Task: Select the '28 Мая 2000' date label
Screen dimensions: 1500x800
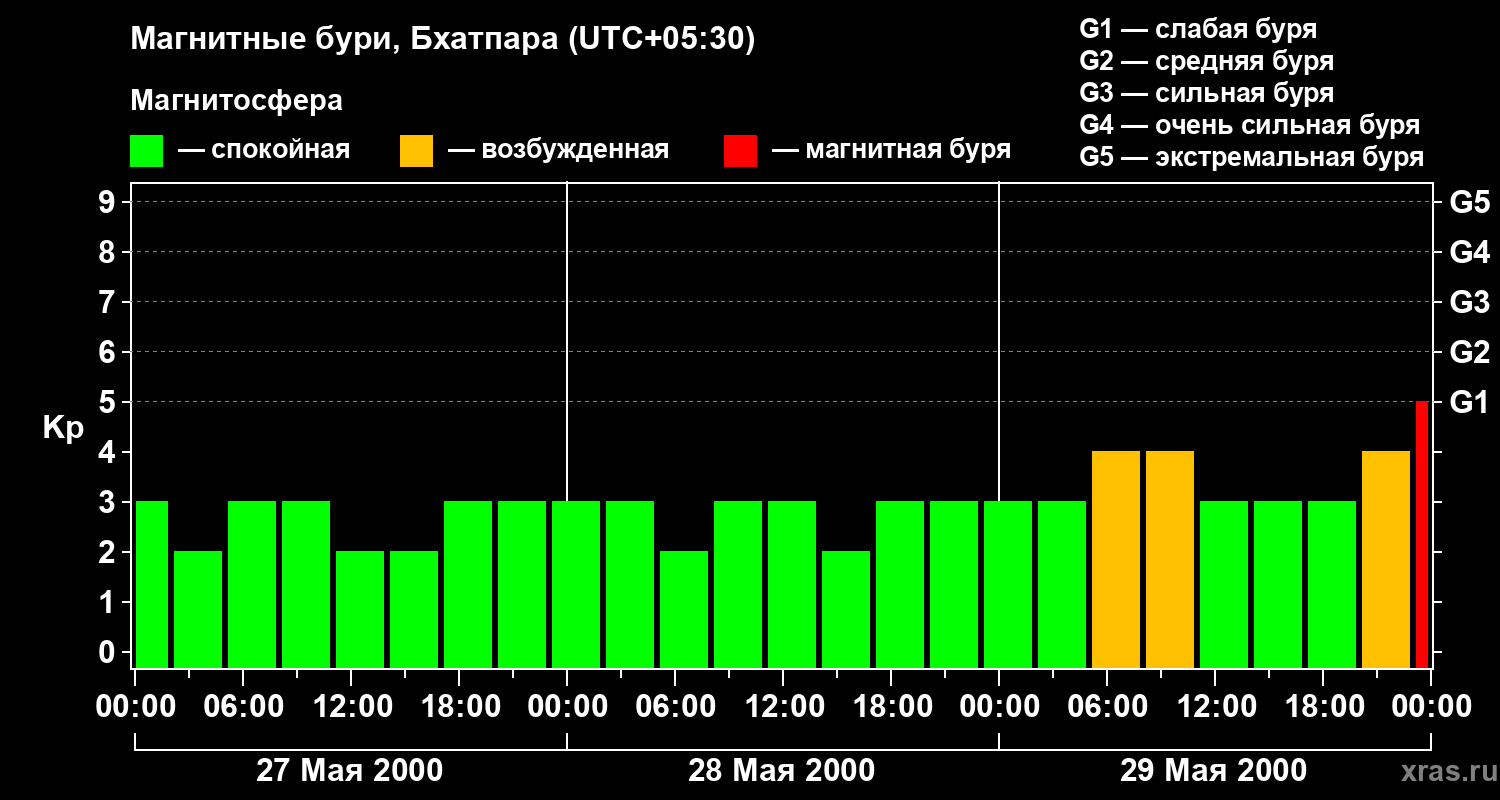Action: click(x=782, y=771)
